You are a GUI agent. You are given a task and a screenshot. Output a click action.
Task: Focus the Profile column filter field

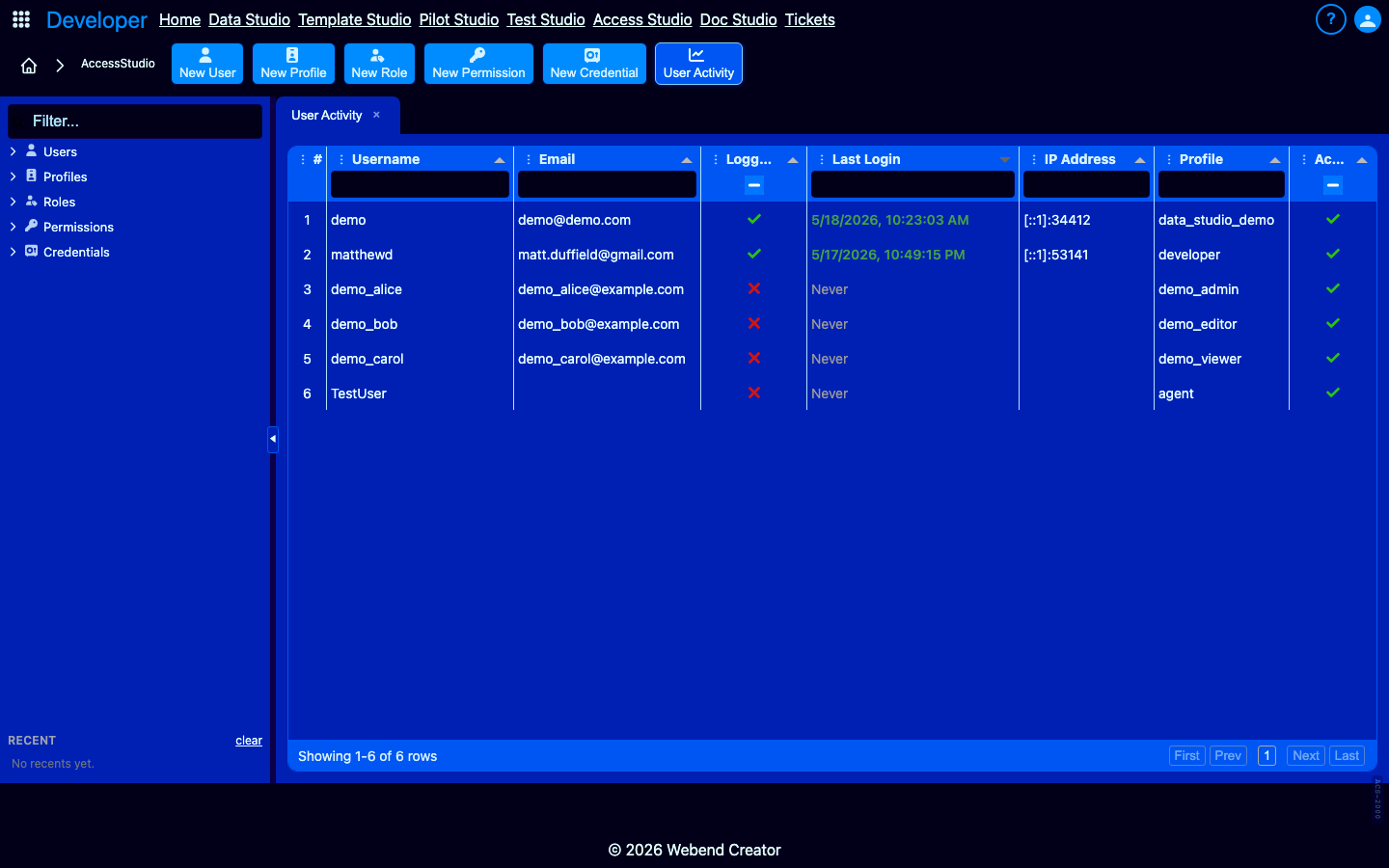click(x=1221, y=184)
